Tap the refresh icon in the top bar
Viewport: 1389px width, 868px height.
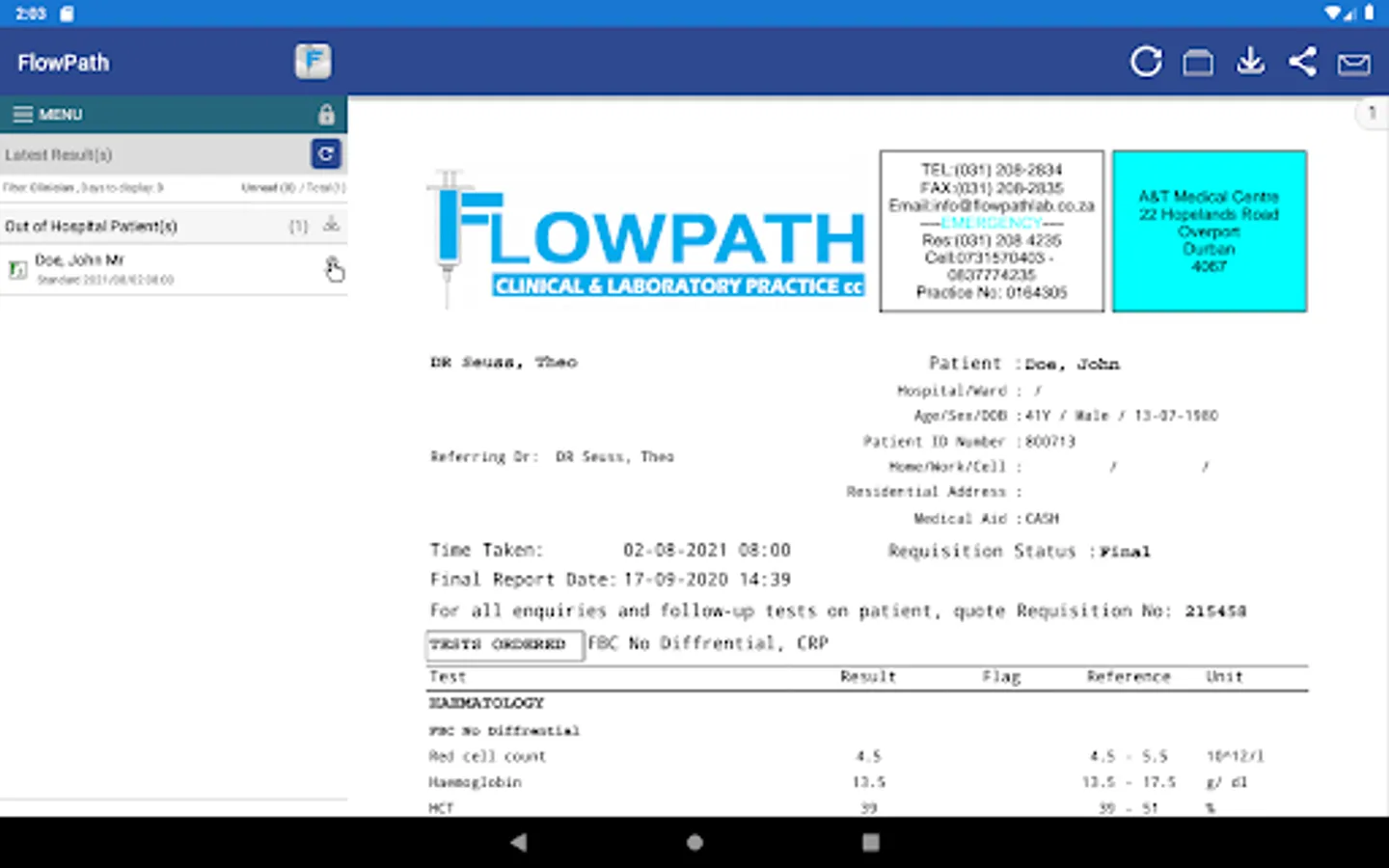pos(1146,62)
